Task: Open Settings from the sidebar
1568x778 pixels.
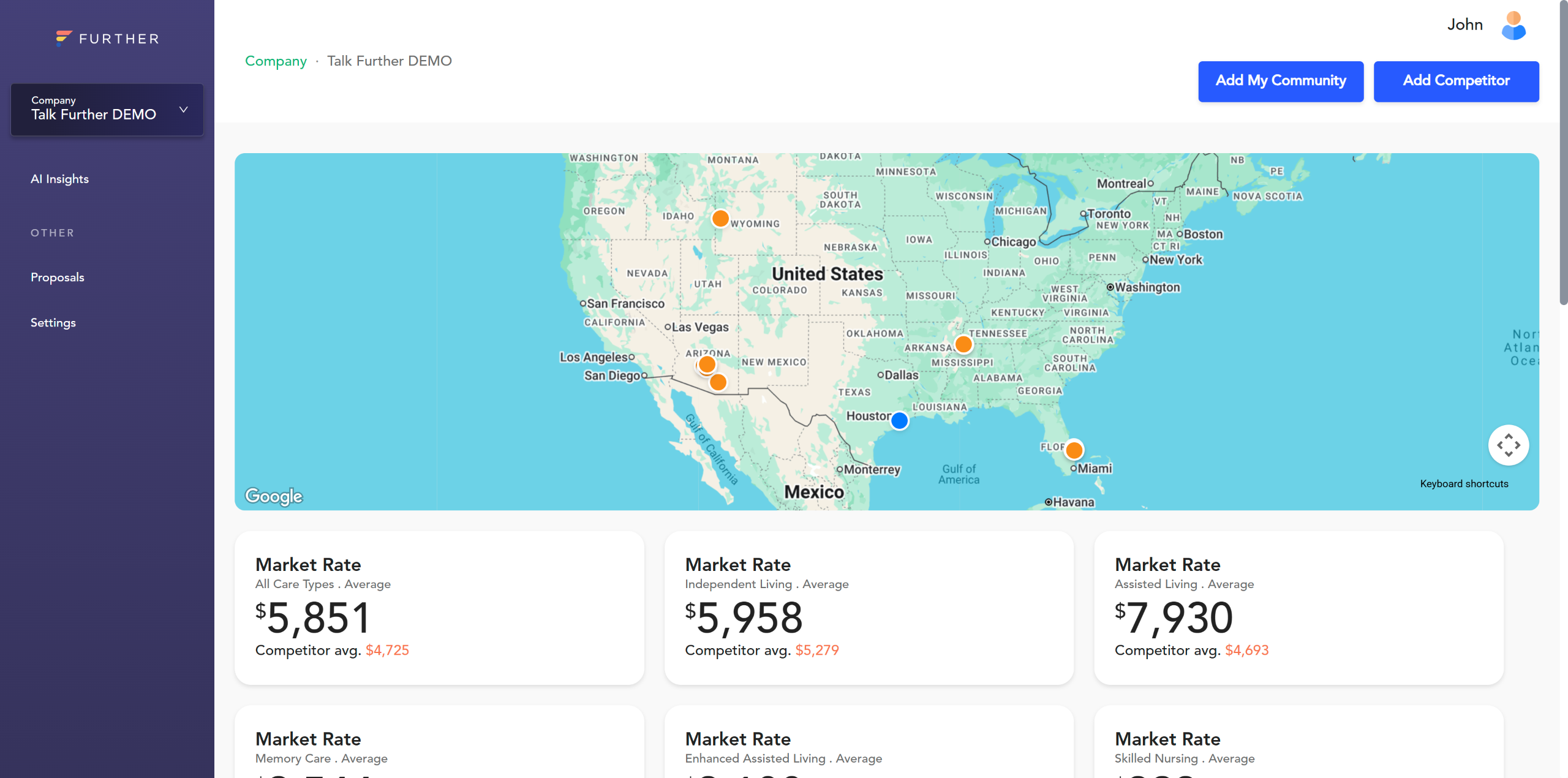Action: pos(53,323)
